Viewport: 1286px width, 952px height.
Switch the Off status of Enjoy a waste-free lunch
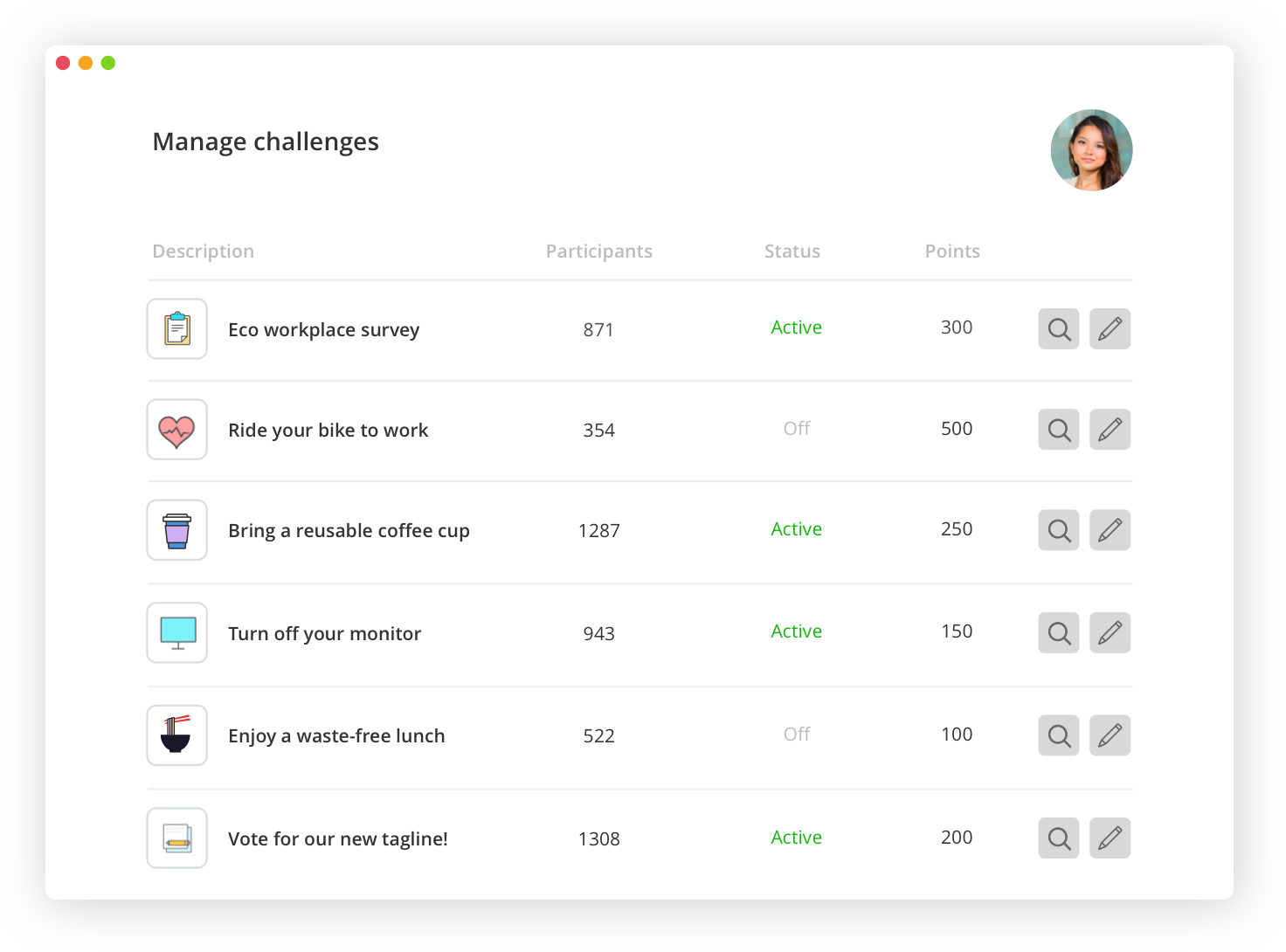797,735
